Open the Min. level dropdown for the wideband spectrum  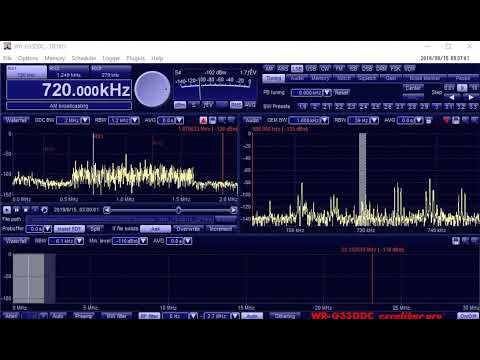[x=144, y=241]
